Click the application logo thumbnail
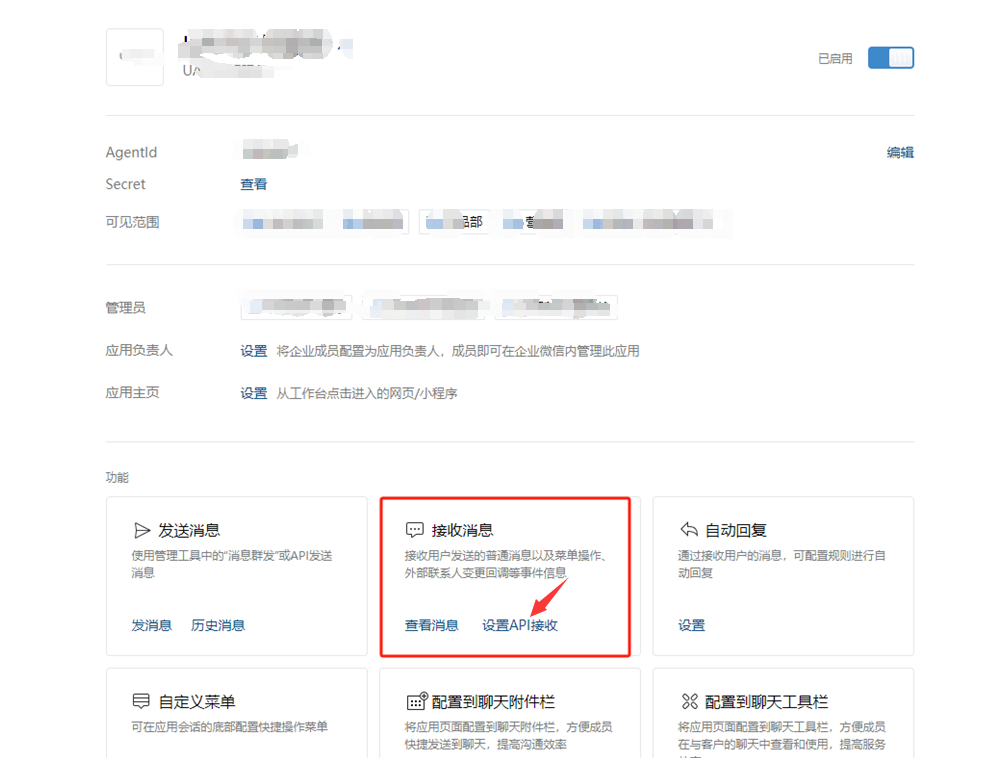Image resolution: width=1006 pixels, height=768 pixels. pos(134,57)
